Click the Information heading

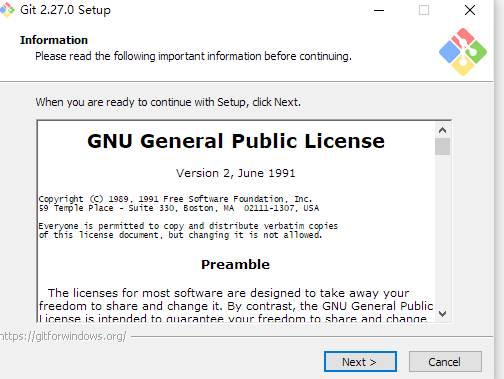pos(54,40)
